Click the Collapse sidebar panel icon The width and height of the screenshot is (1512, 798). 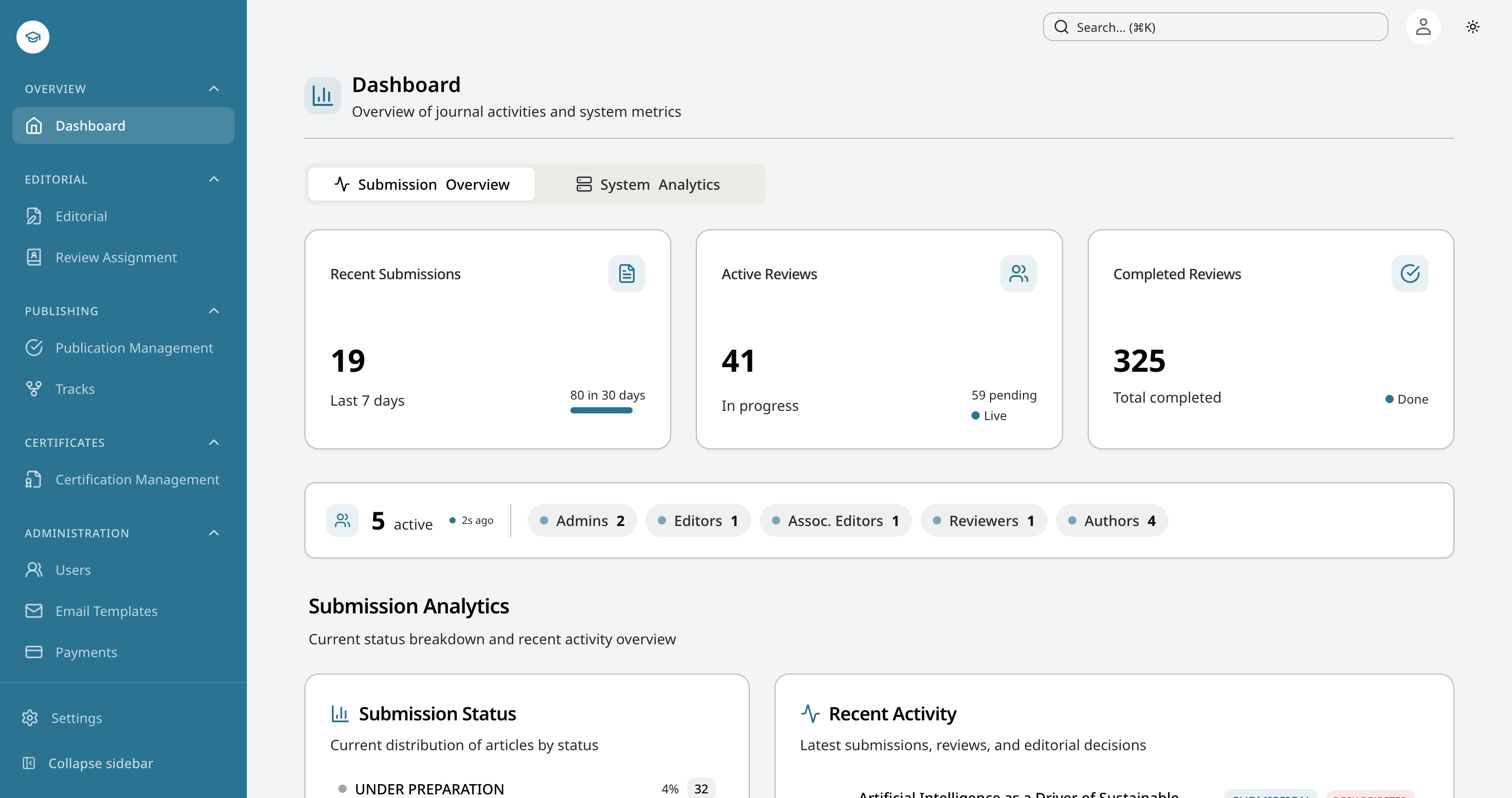coord(29,763)
